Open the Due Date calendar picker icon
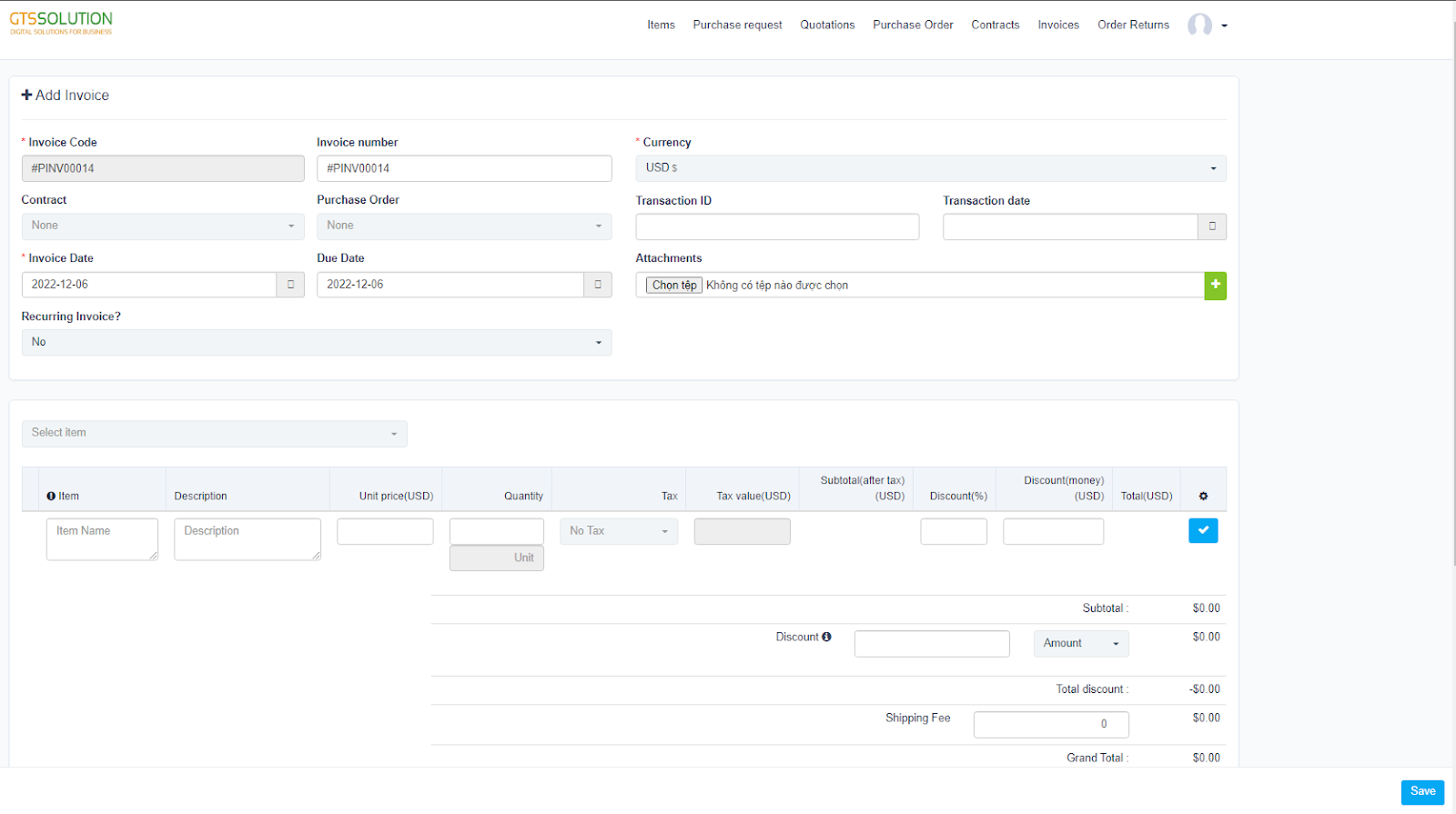 [598, 285]
